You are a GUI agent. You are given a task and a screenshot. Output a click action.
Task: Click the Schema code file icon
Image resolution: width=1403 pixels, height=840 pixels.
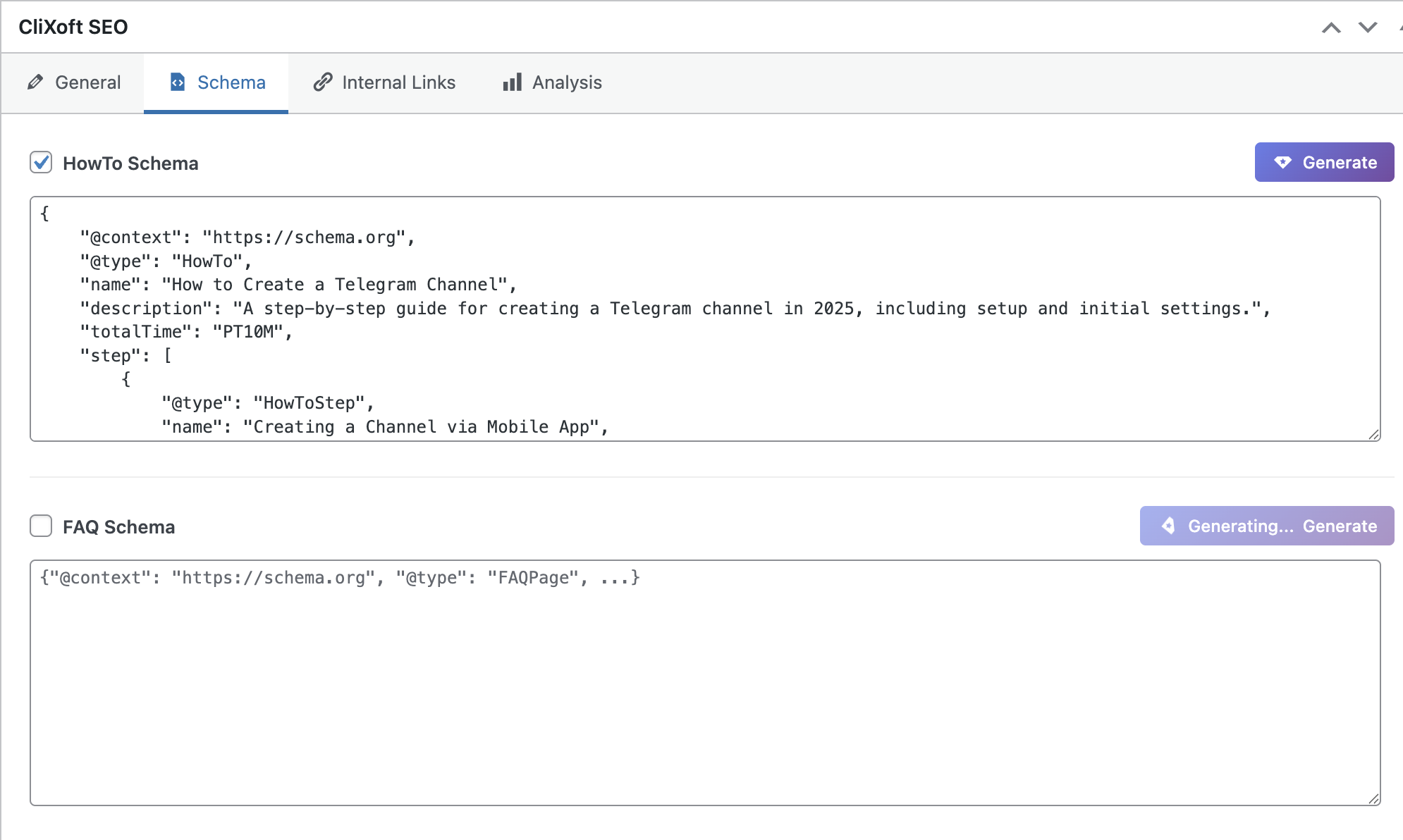click(178, 82)
